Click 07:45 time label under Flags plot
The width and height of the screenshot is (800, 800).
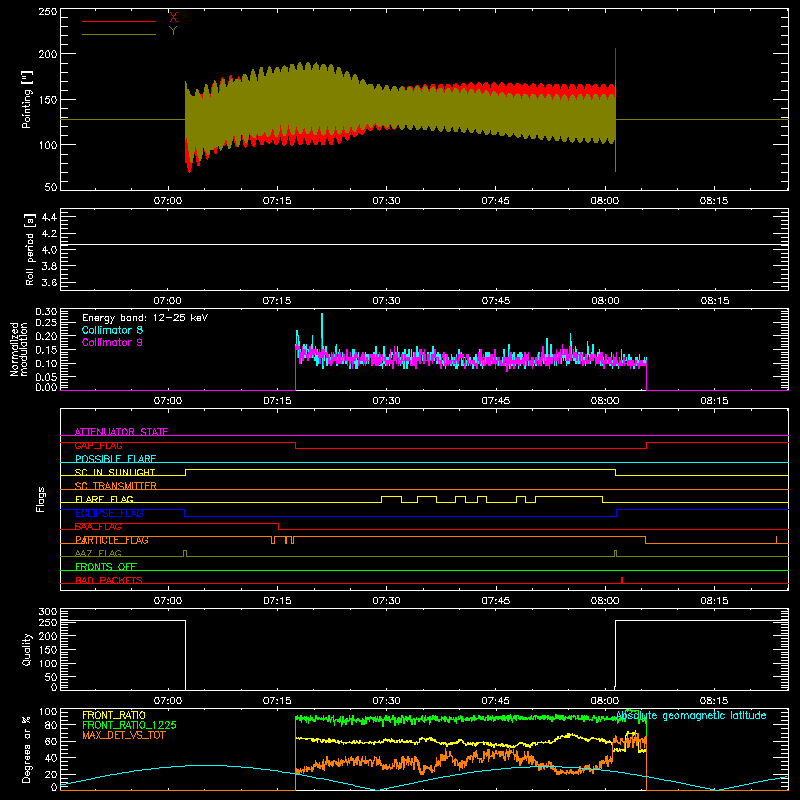495,601
